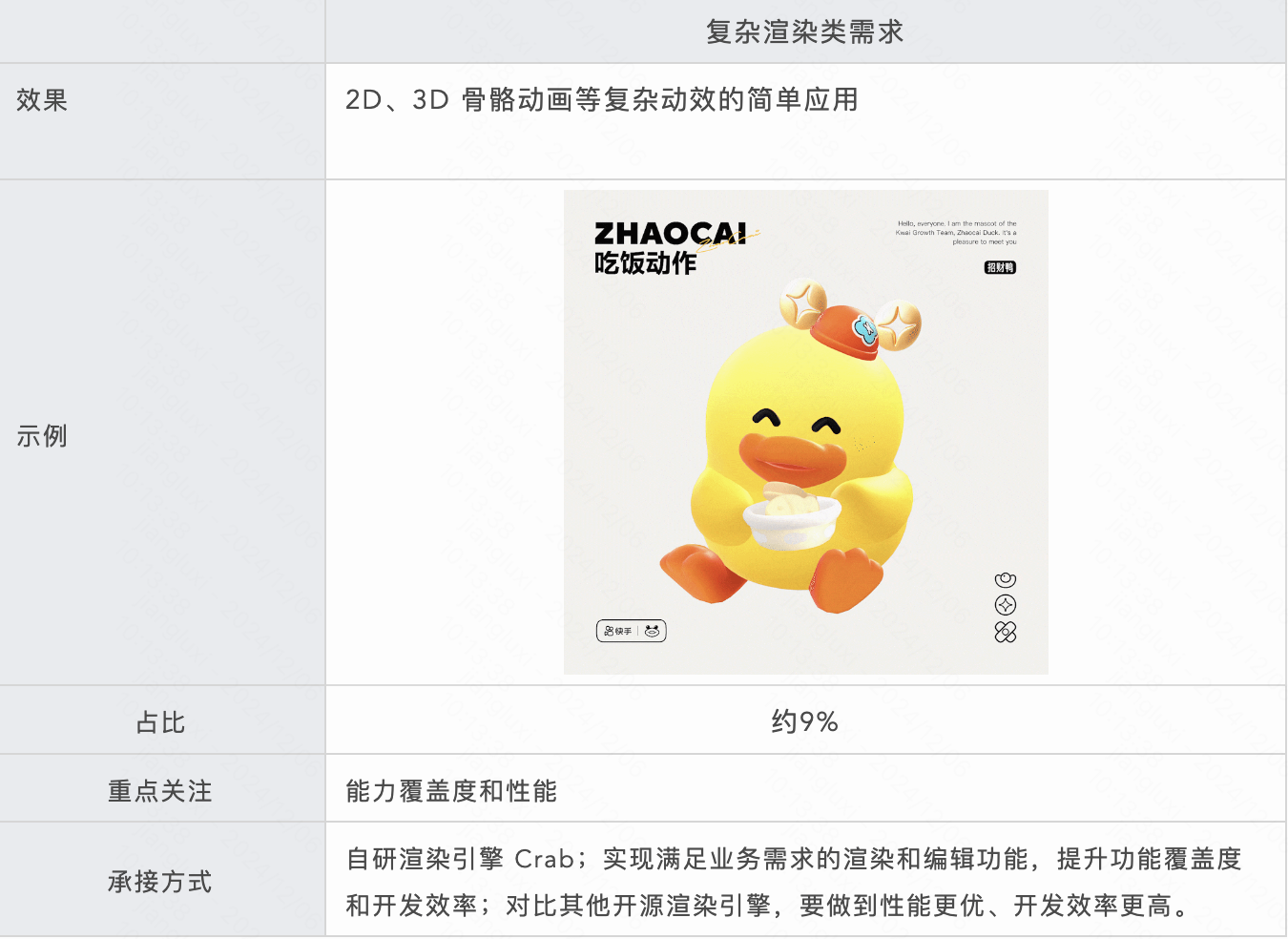Click the text 能力覆盖度和性能
Screen dimensions: 1288x939
[451, 791]
